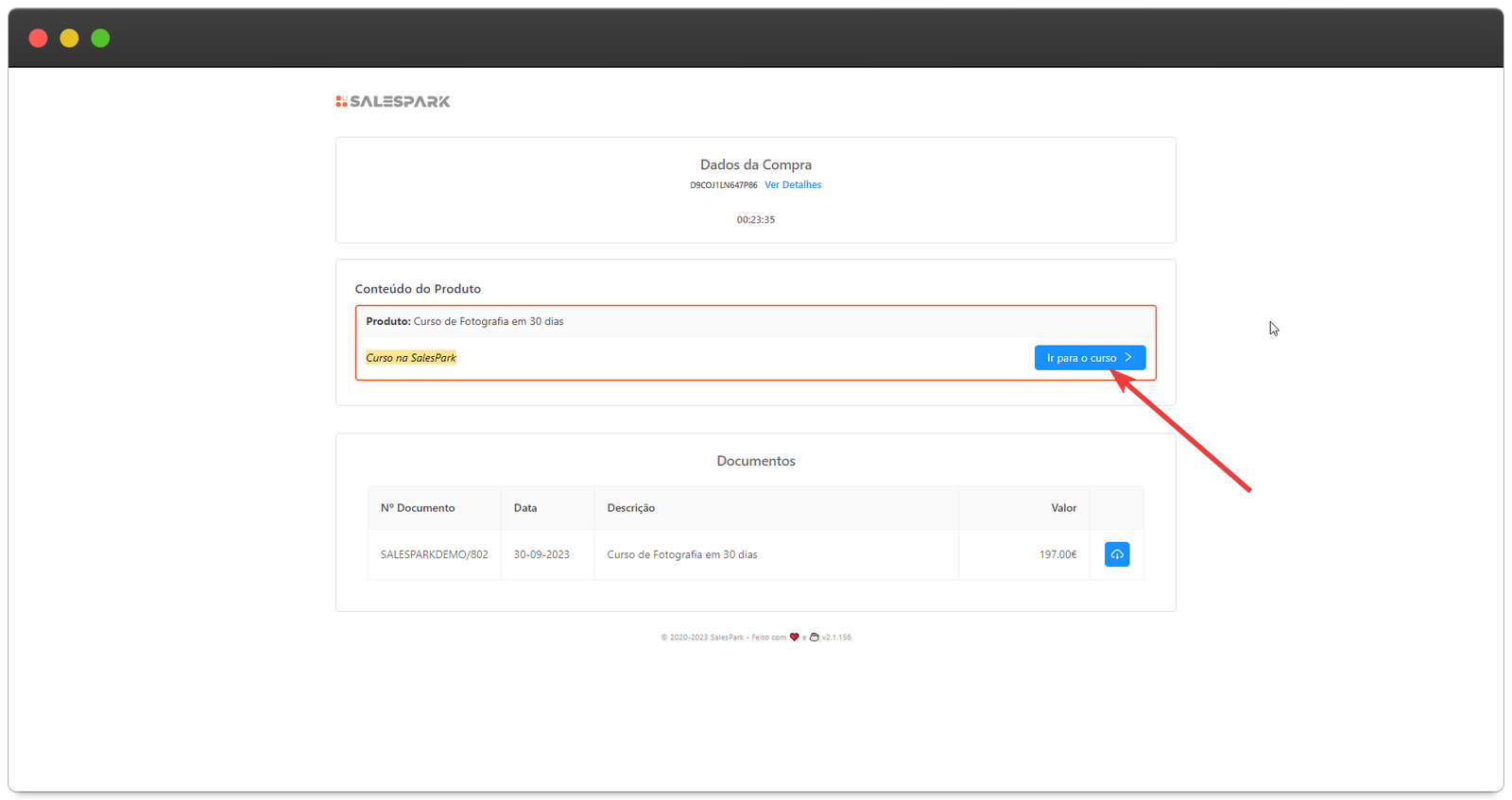
Task: Select the 30-09-2023 date cell
Action: tap(541, 554)
